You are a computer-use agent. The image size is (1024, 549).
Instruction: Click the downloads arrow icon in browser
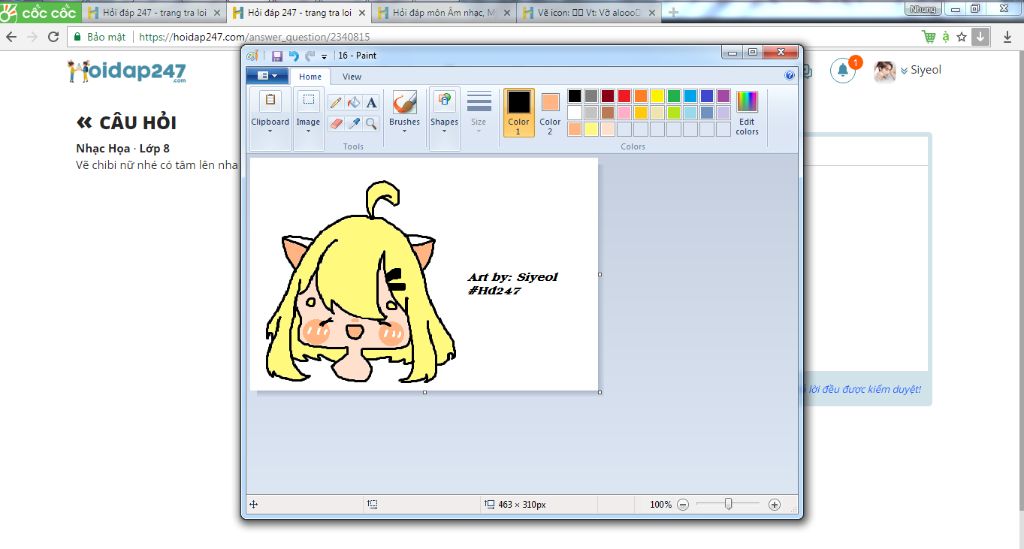(x=1007, y=37)
